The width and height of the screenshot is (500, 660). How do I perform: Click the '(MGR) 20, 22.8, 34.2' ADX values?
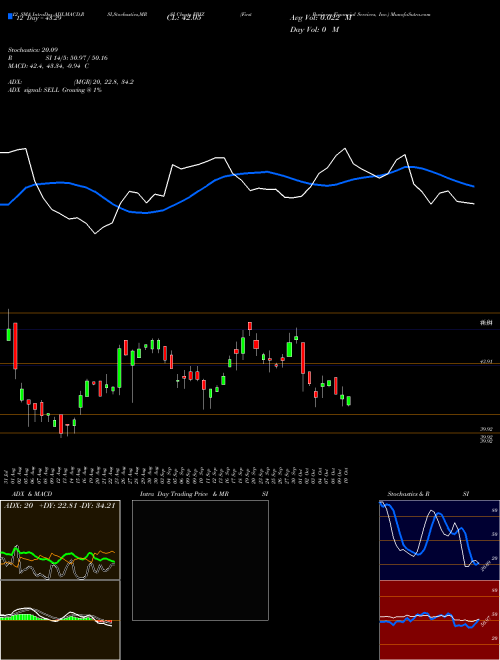click(x=104, y=82)
